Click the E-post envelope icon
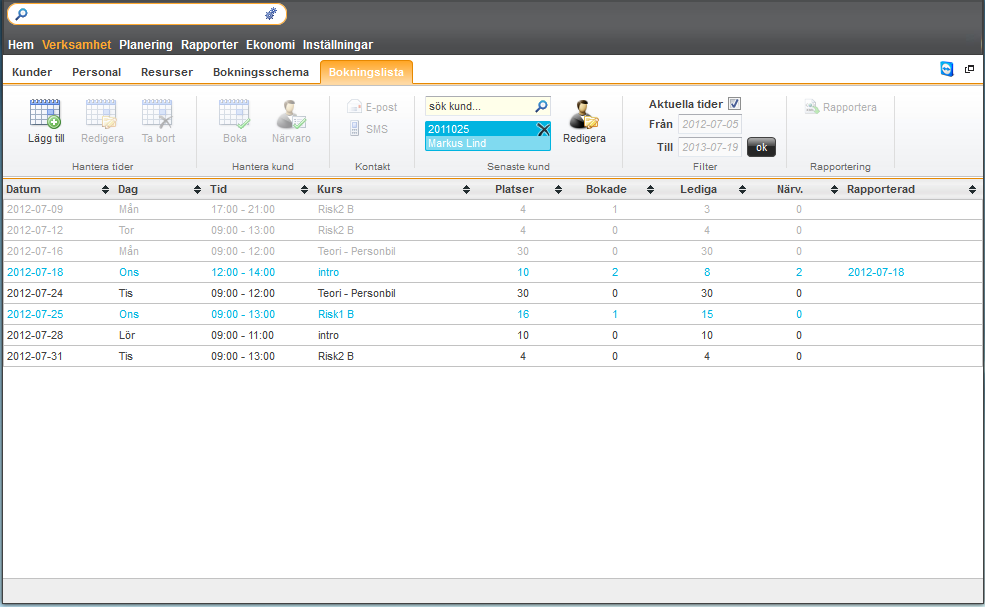Image resolution: width=985 pixels, height=607 pixels. pos(354,107)
